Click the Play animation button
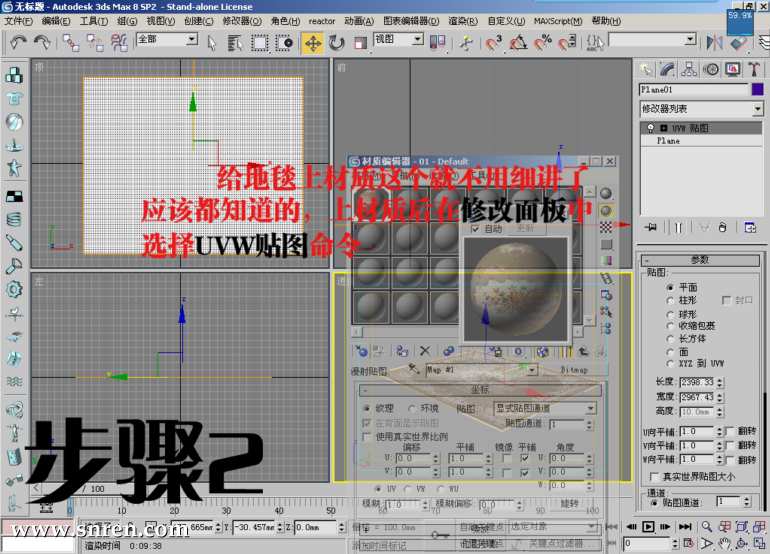The width and height of the screenshot is (770, 554). click(x=648, y=527)
